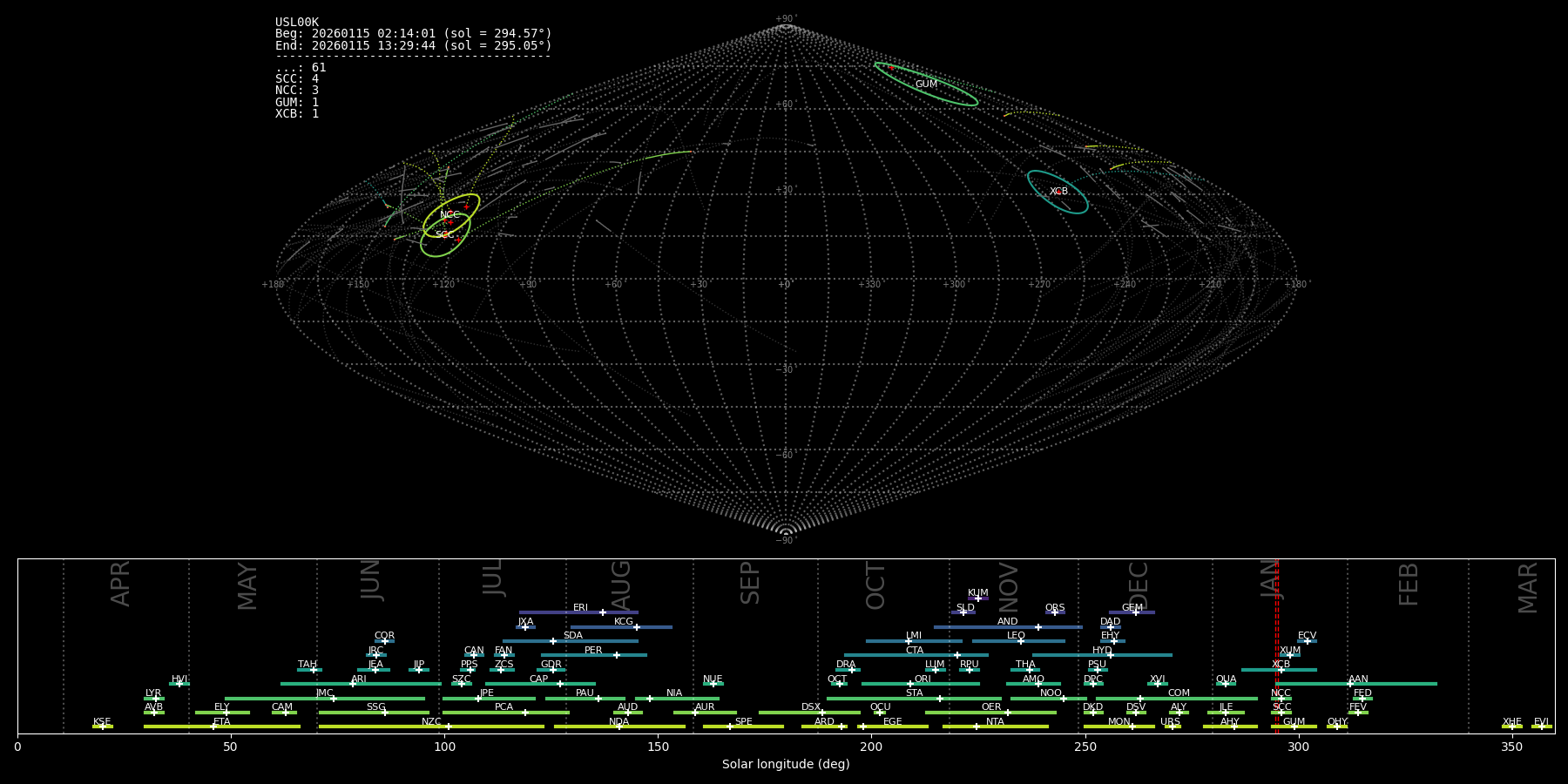Select the ETA shower label in the timeline
The width and height of the screenshot is (1568, 784).
(222, 722)
